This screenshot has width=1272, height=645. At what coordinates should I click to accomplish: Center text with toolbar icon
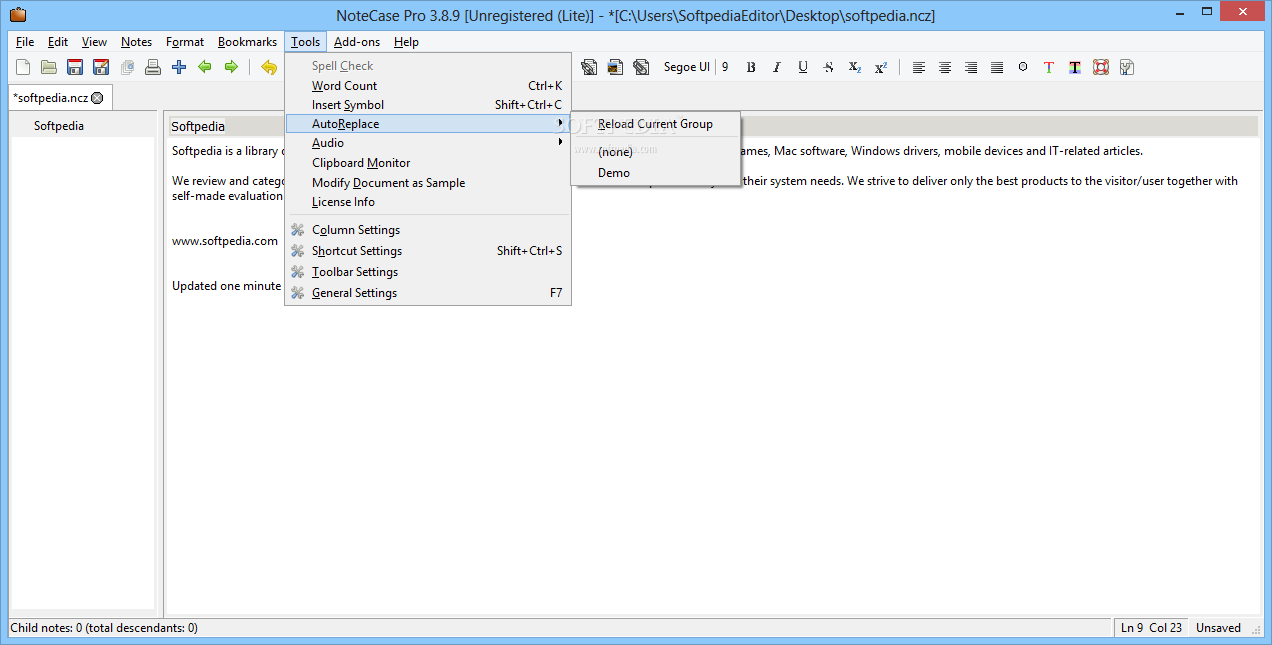(x=944, y=67)
